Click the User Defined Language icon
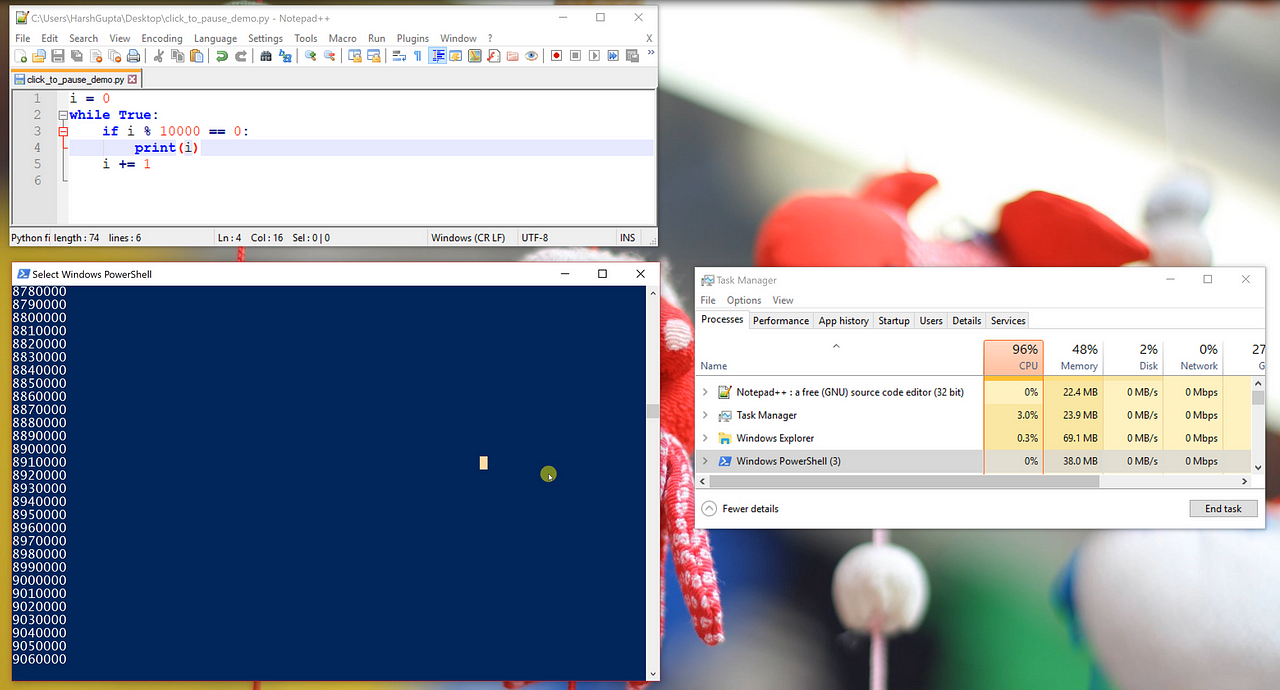The height and width of the screenshot is (690, 1280). 455,56
